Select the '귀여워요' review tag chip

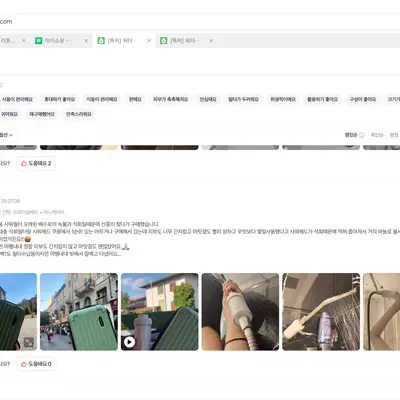pyautogui.click(x=9, y=114)
